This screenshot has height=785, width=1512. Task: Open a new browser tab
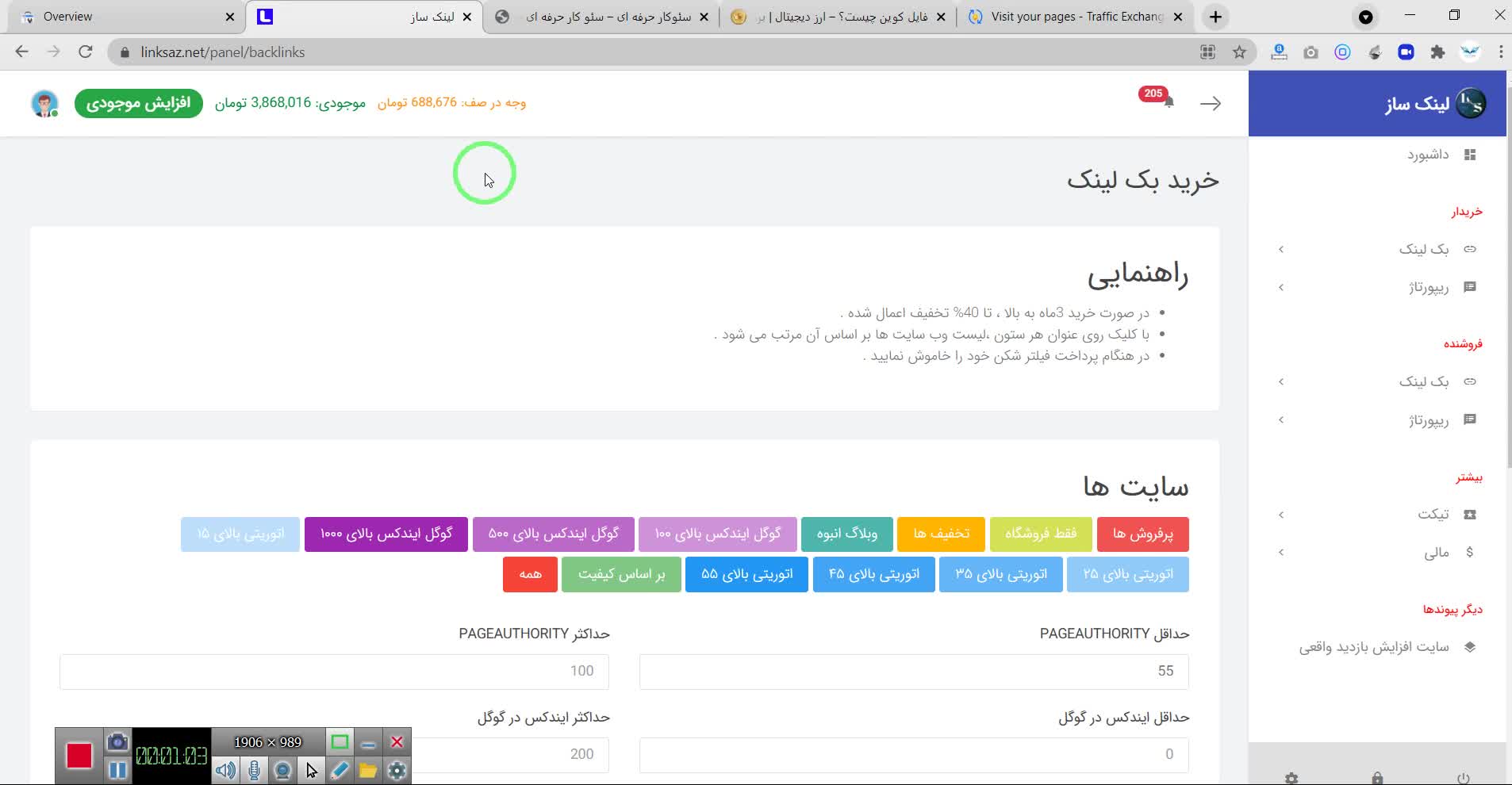coord(1215,17)
